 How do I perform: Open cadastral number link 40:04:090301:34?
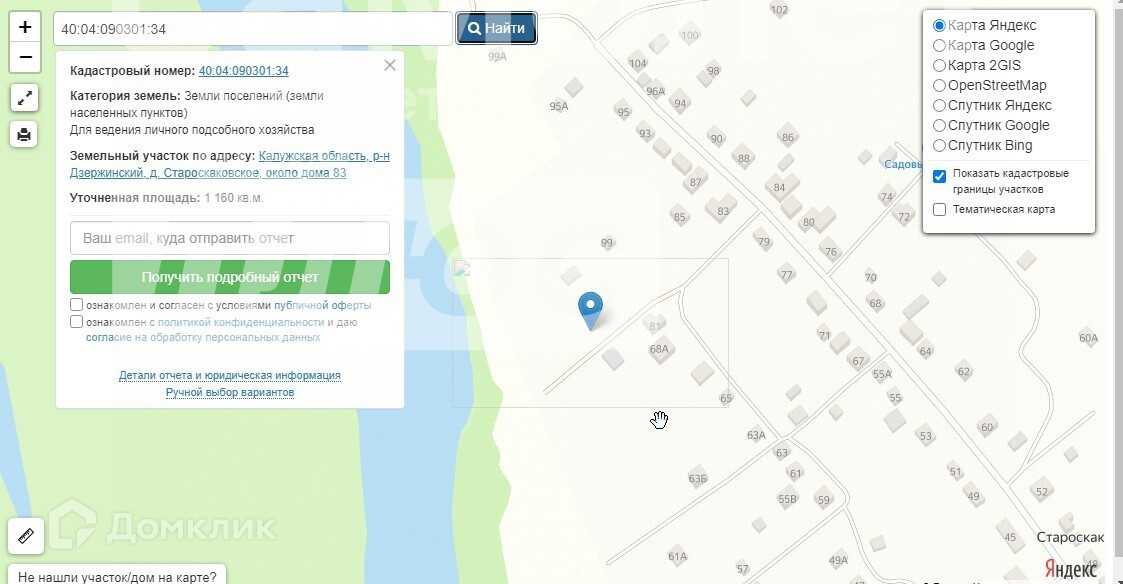[x=244, y=71]
